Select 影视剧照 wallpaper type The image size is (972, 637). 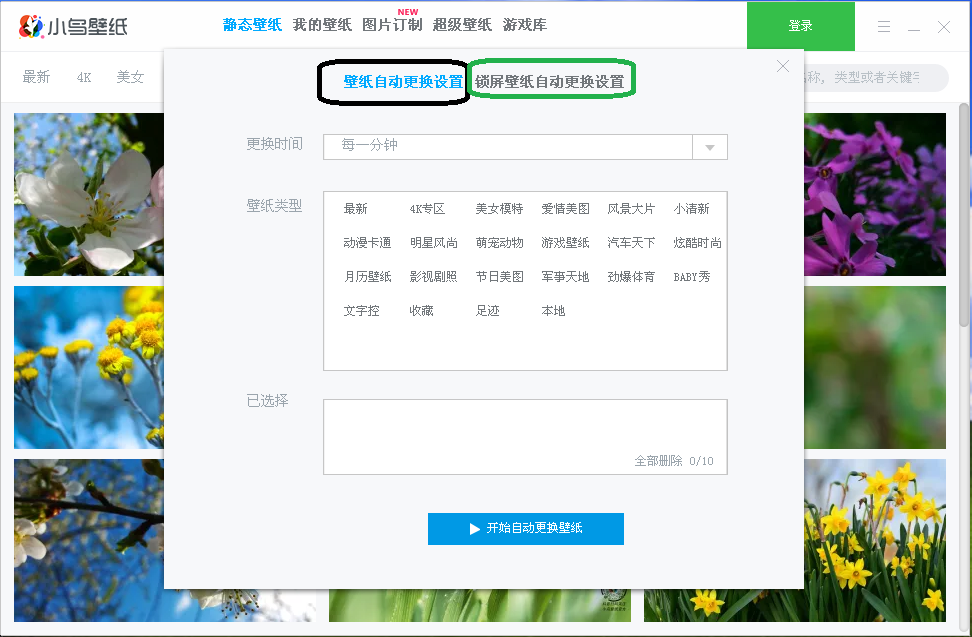(x=433, y=277)
